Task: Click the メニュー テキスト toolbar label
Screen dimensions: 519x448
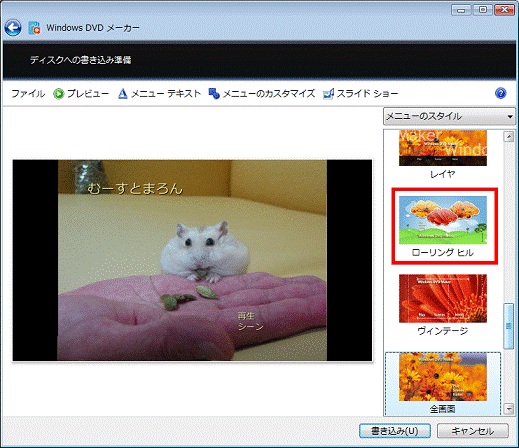Action: (x=166, y=94)
